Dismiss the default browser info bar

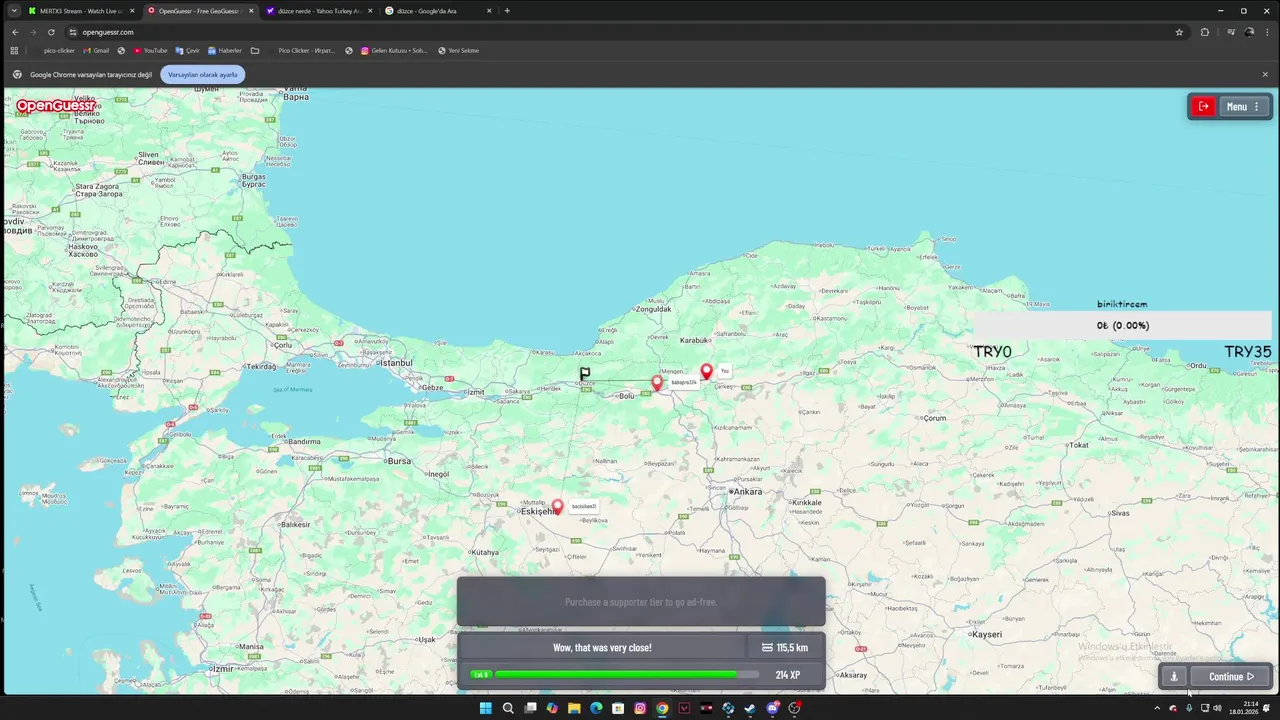pyautogui.click(x=1265, y=74)
